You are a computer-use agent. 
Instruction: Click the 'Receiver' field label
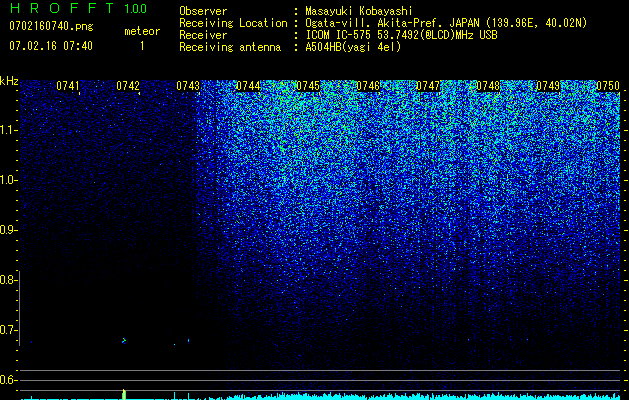(203, 35)
